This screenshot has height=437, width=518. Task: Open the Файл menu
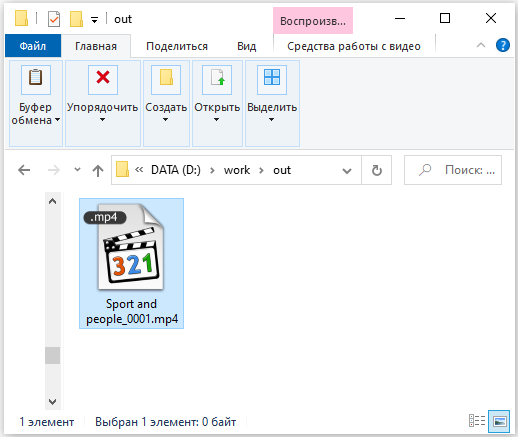33,46
